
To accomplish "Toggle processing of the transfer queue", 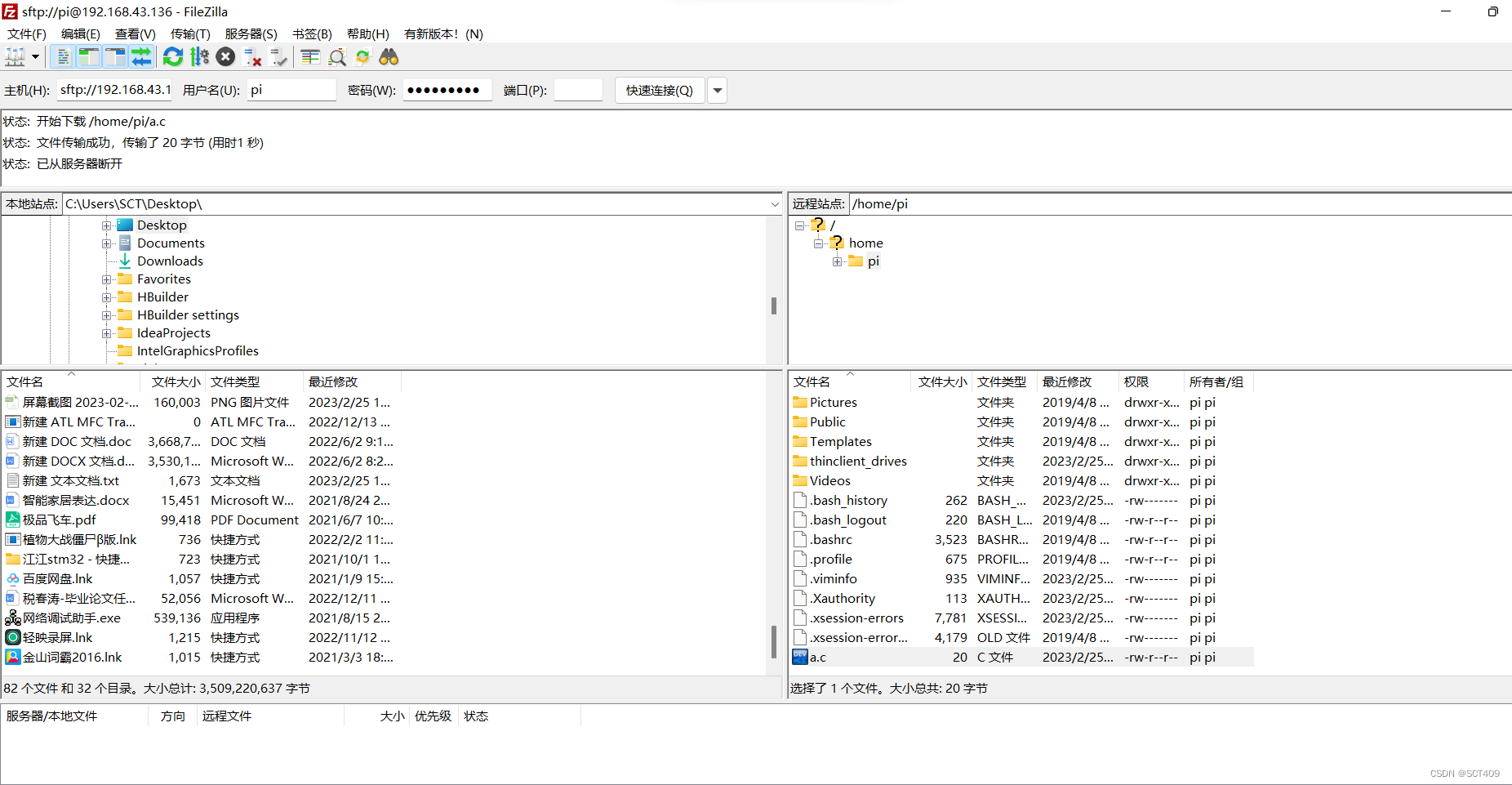I will (x=199, y=56).
